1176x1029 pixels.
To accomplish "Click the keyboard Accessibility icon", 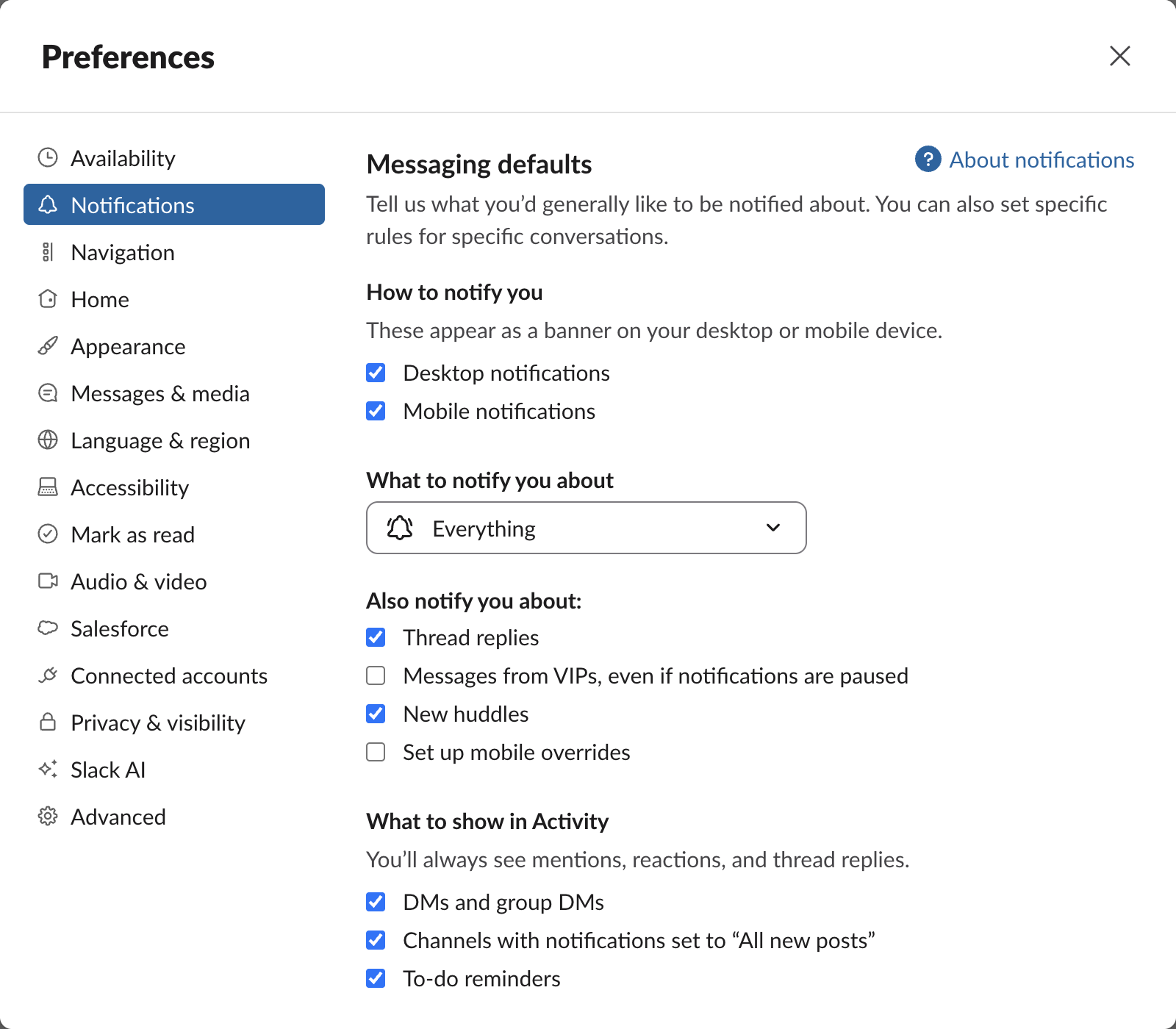I will tap(48, 487).
